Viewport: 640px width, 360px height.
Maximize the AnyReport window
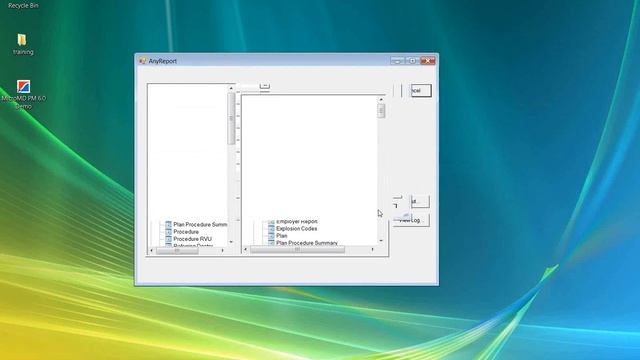(412, 61)
